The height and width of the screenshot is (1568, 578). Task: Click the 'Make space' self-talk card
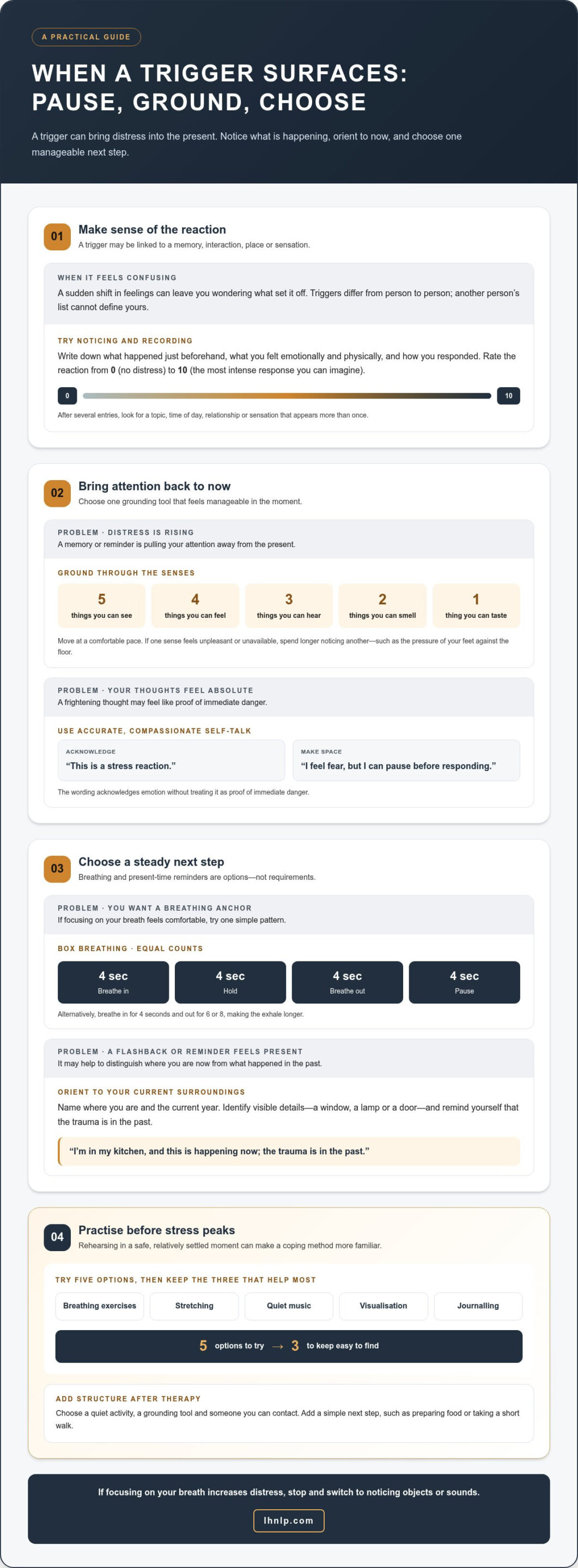[x=406, y=760]
